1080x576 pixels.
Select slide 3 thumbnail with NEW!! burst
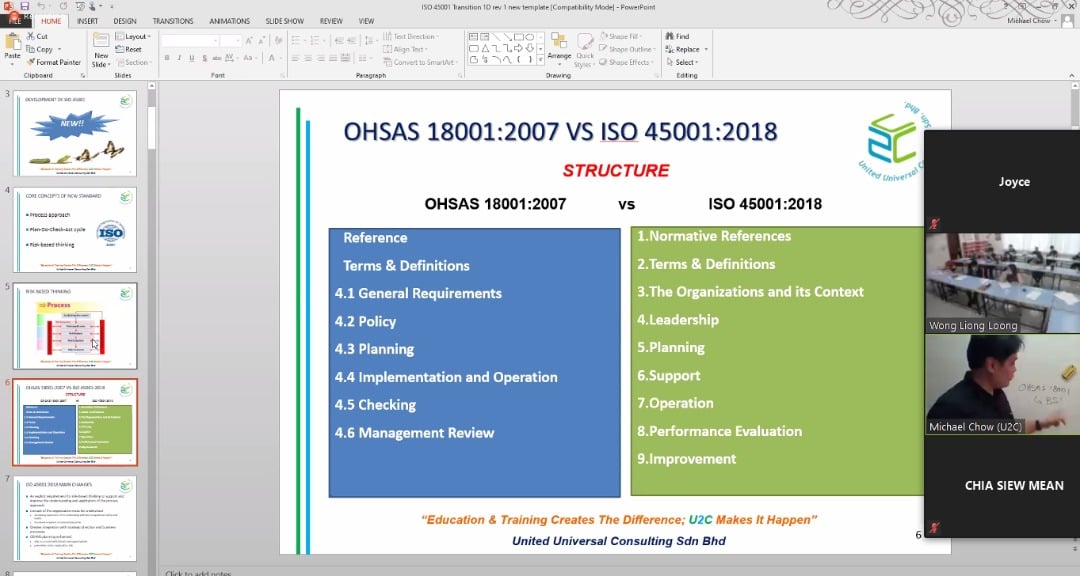75,134
